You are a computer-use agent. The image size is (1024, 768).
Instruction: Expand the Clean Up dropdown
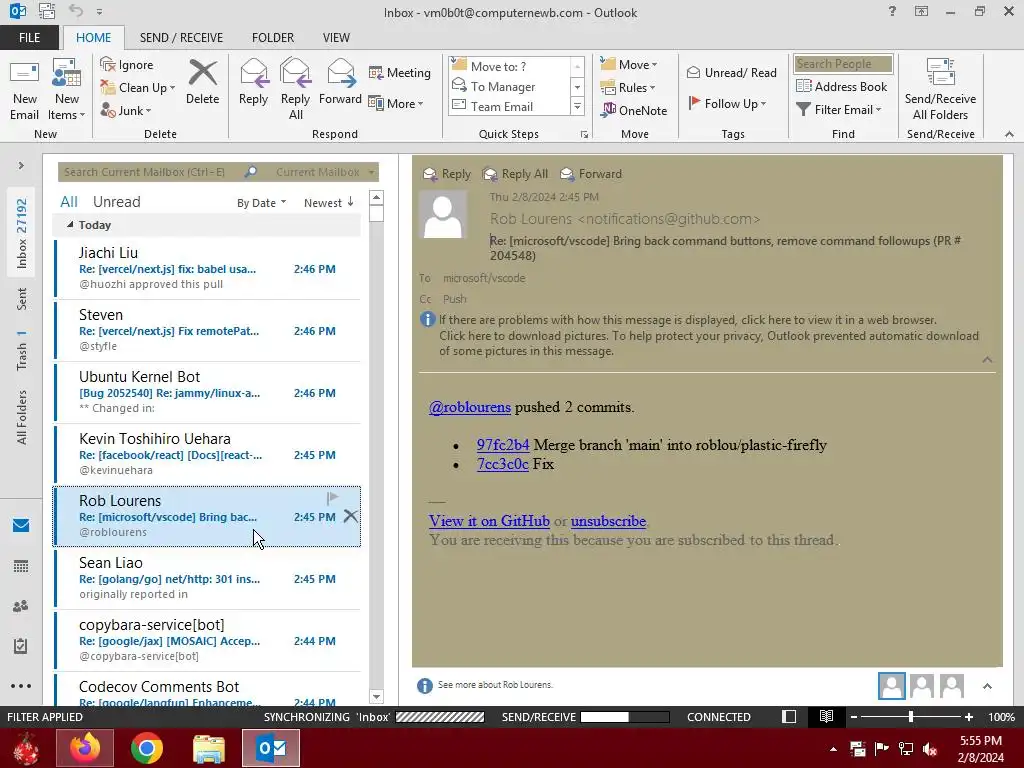138,88
